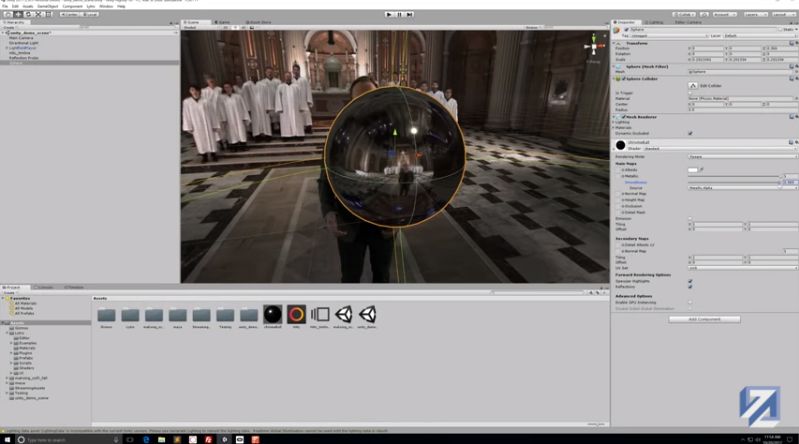
Task: Step forward one frame
Action: (409, 14)
